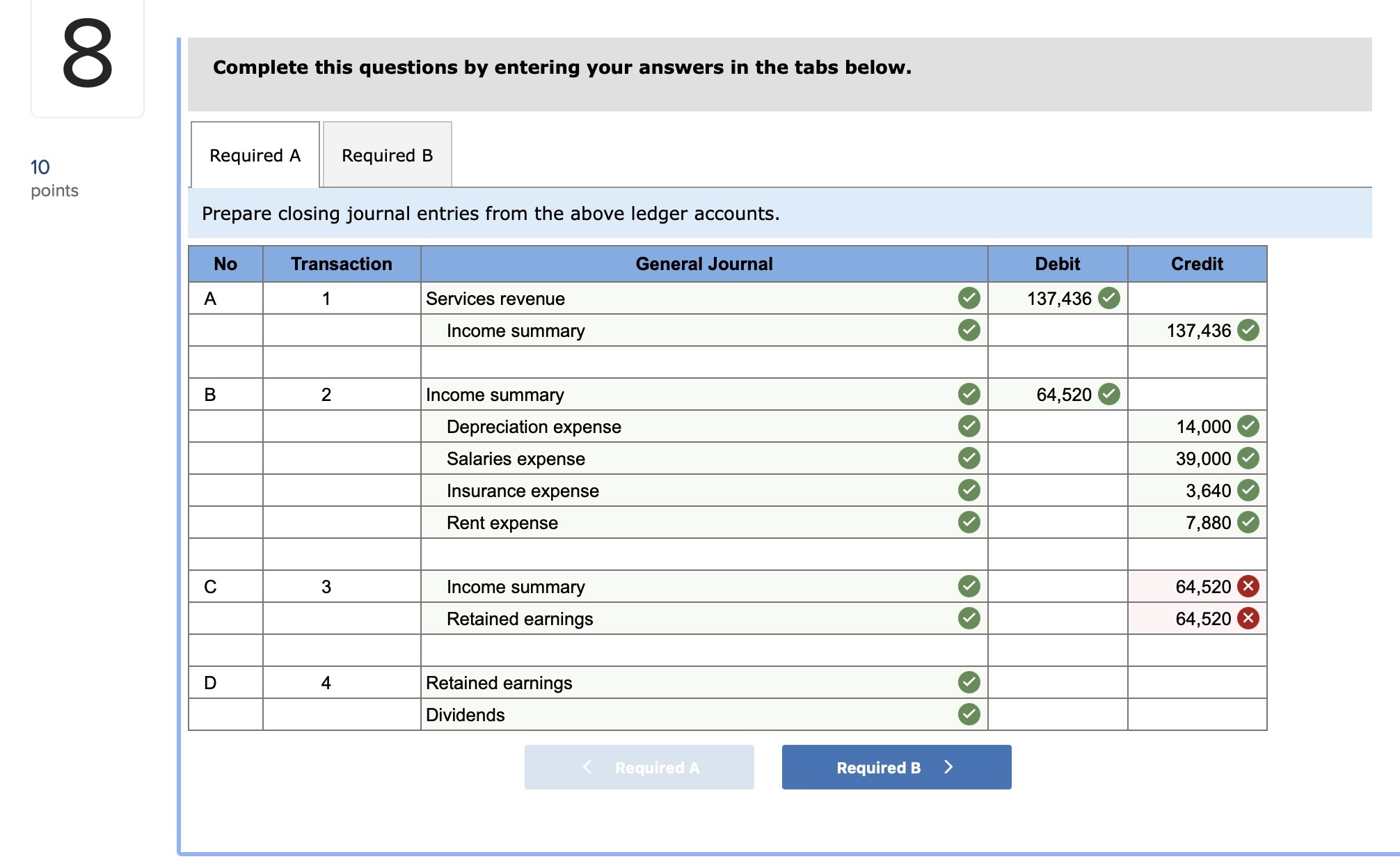Image resolution: width=1400 pixels, height=866 pixels.
Task: Click green checkmark beside Dividends account
Action: coord(969,714)
